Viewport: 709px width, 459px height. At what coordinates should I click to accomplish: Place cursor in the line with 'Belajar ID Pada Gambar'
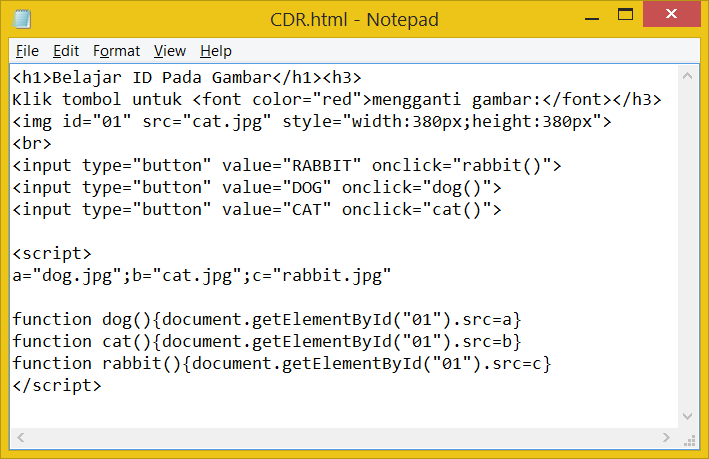[187, 78]
